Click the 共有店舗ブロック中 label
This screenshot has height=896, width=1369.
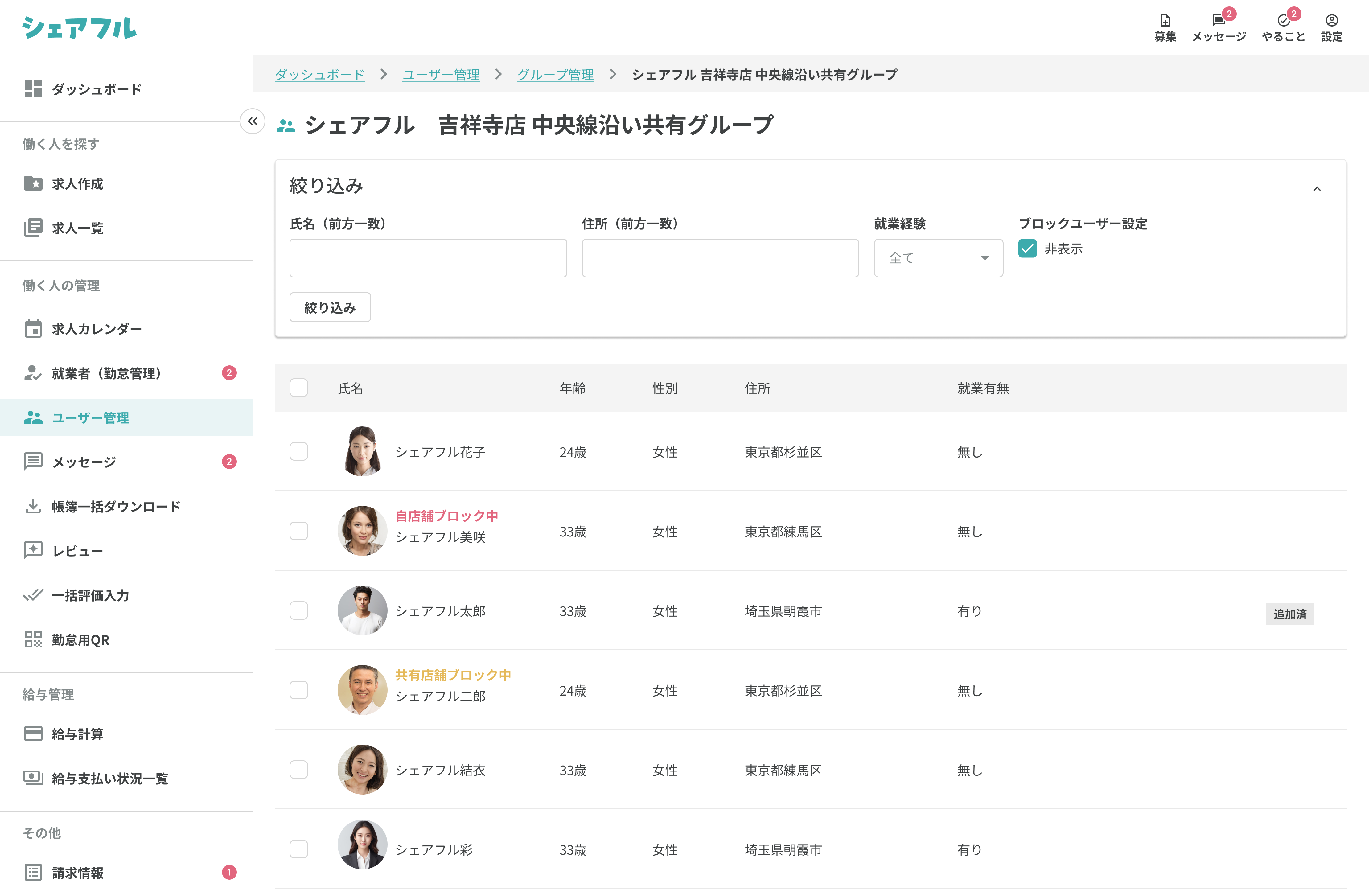tap(453, 675)
